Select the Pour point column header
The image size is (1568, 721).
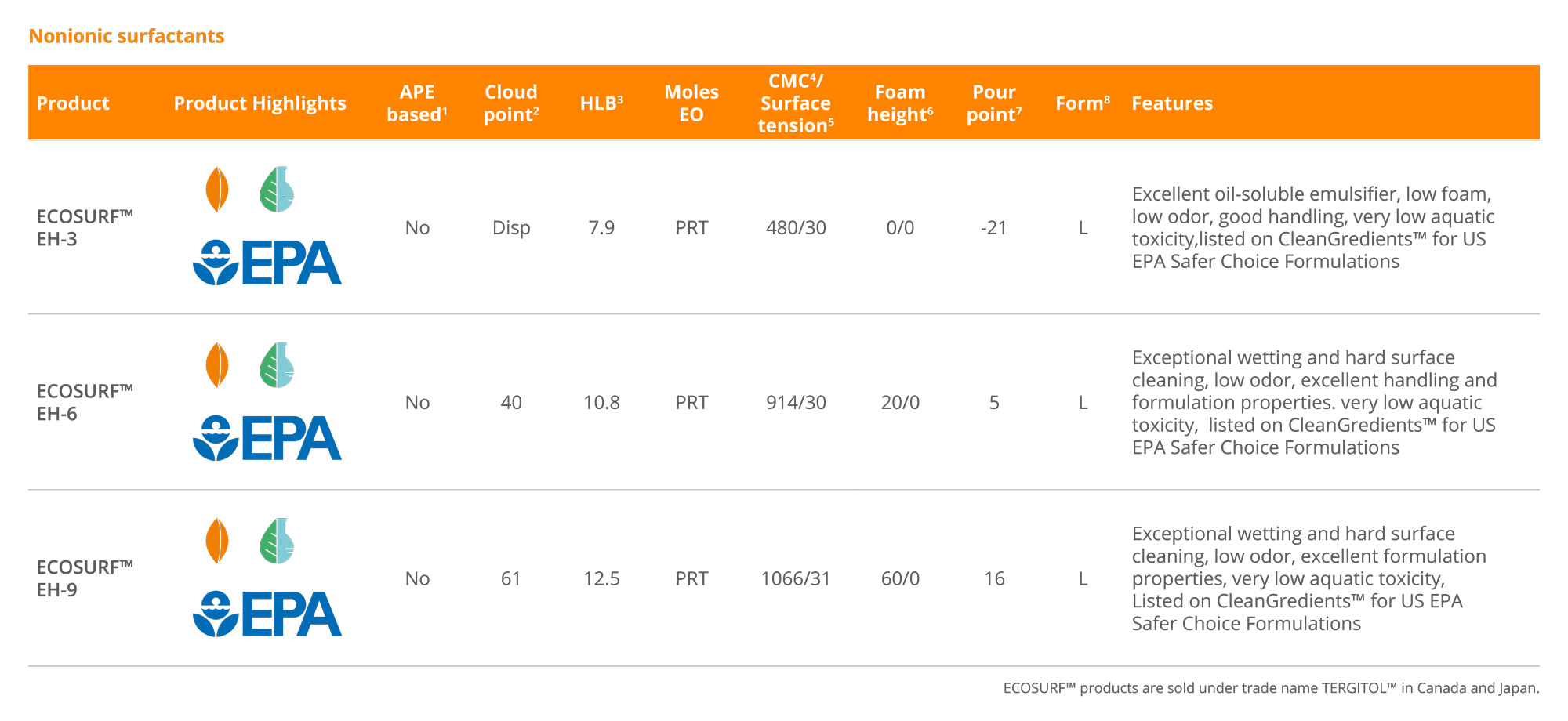(x=994, y=103)
